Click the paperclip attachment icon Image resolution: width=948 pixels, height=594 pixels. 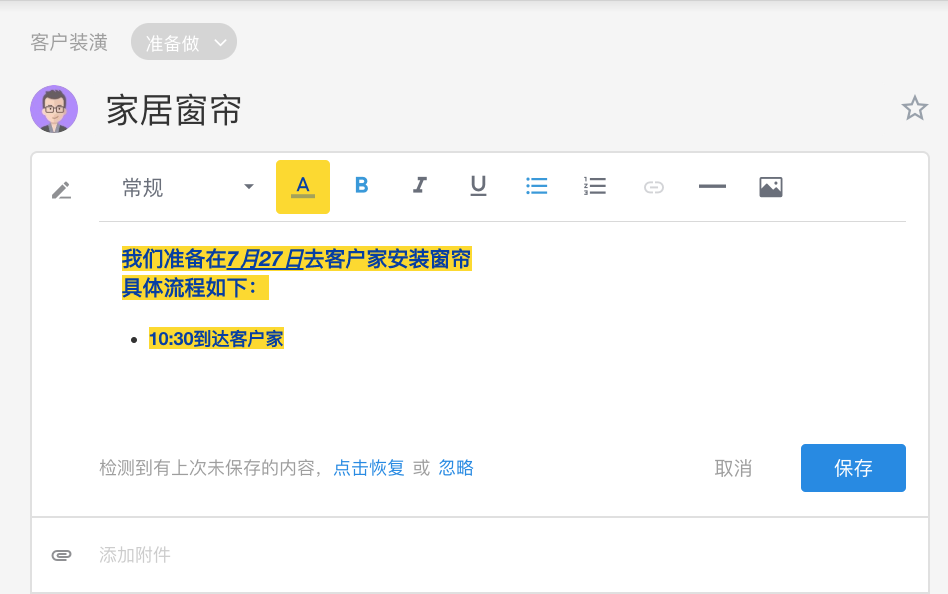pos(61,555)
